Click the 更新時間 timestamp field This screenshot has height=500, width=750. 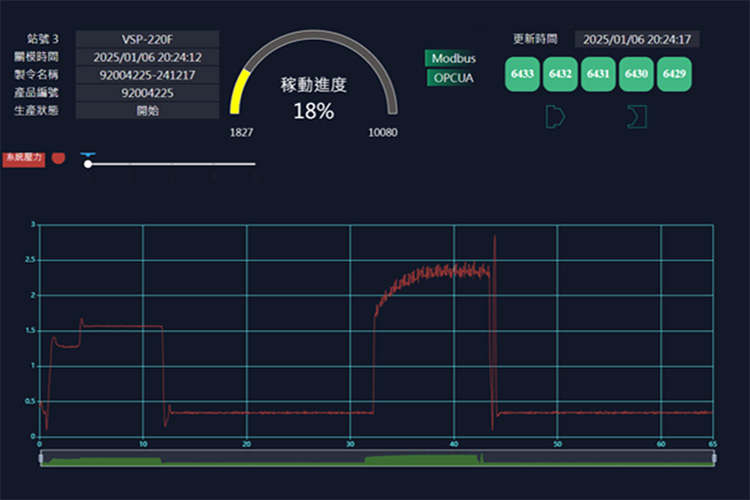point(636,39)
